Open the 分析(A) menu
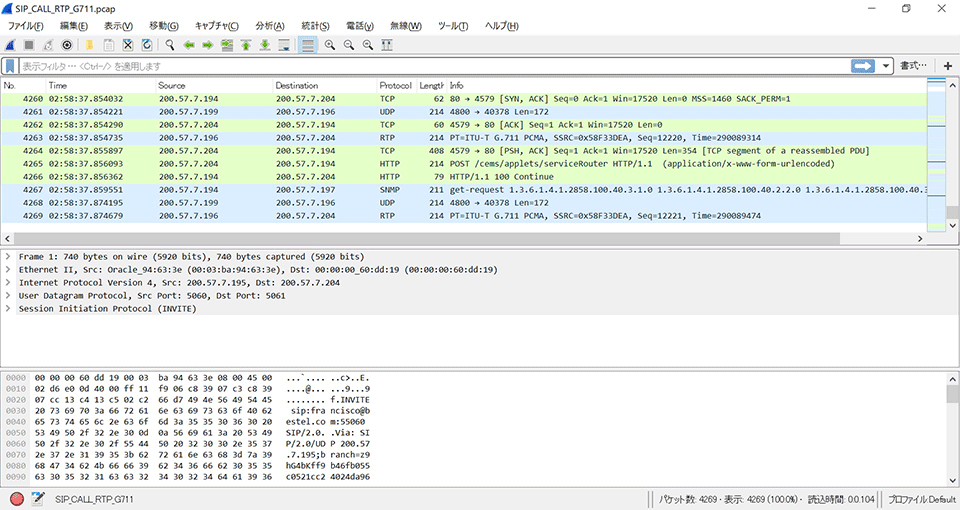This screenshot has height=510, width=960. coord(270,26)
